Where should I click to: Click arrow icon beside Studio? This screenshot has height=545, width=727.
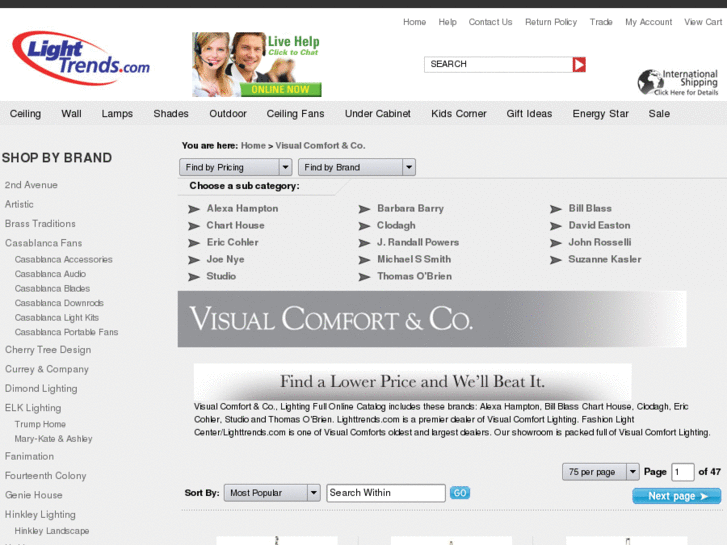194,277
